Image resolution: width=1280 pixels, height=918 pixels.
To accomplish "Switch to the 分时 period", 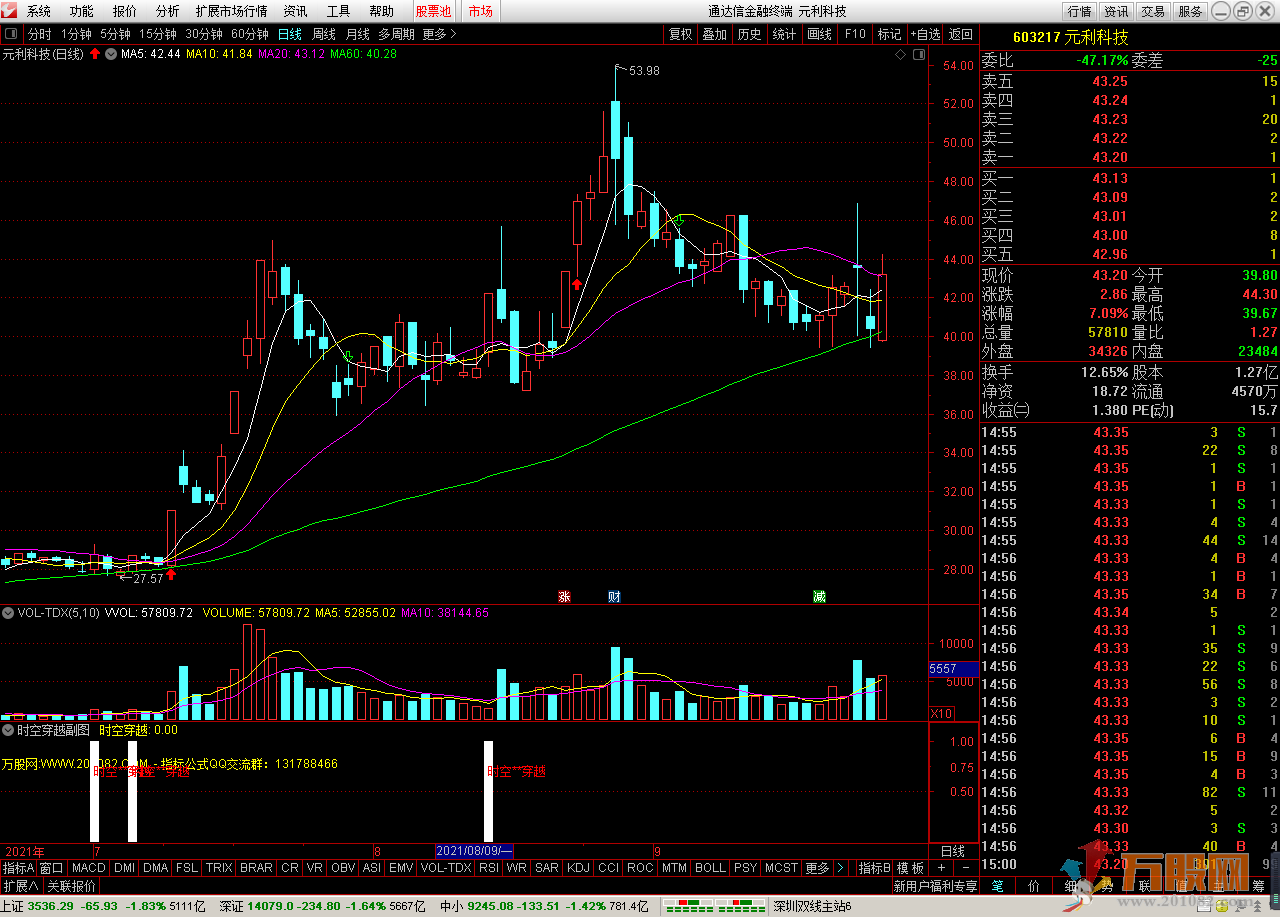I will 39,34.
